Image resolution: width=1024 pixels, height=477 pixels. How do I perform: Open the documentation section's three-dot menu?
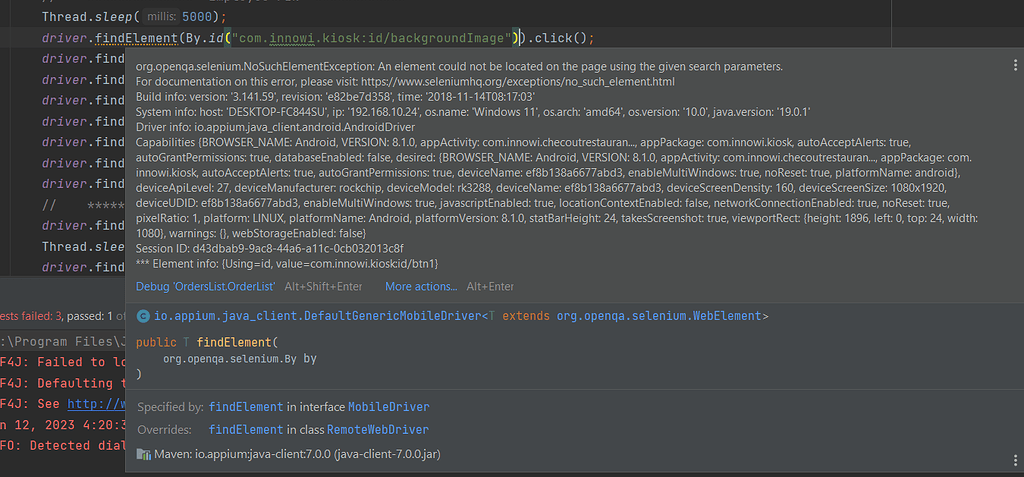click(x=1015, y=315)
